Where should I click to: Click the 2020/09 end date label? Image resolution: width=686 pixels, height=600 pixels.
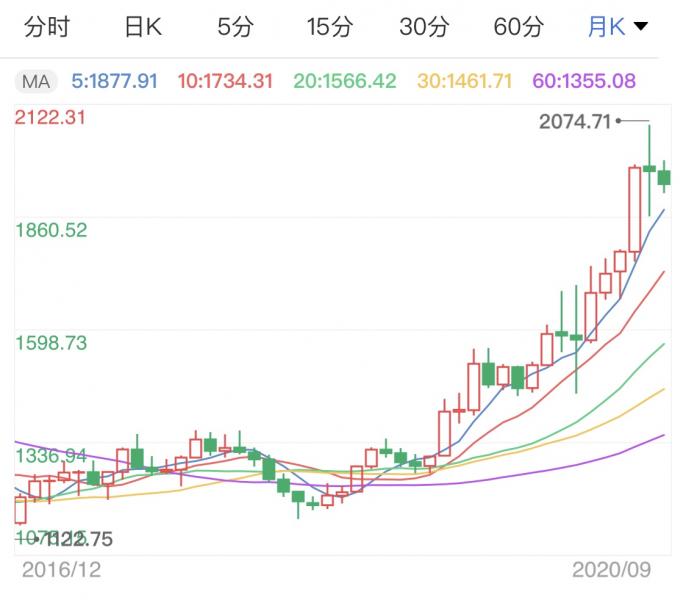click(x=612, y=569)
